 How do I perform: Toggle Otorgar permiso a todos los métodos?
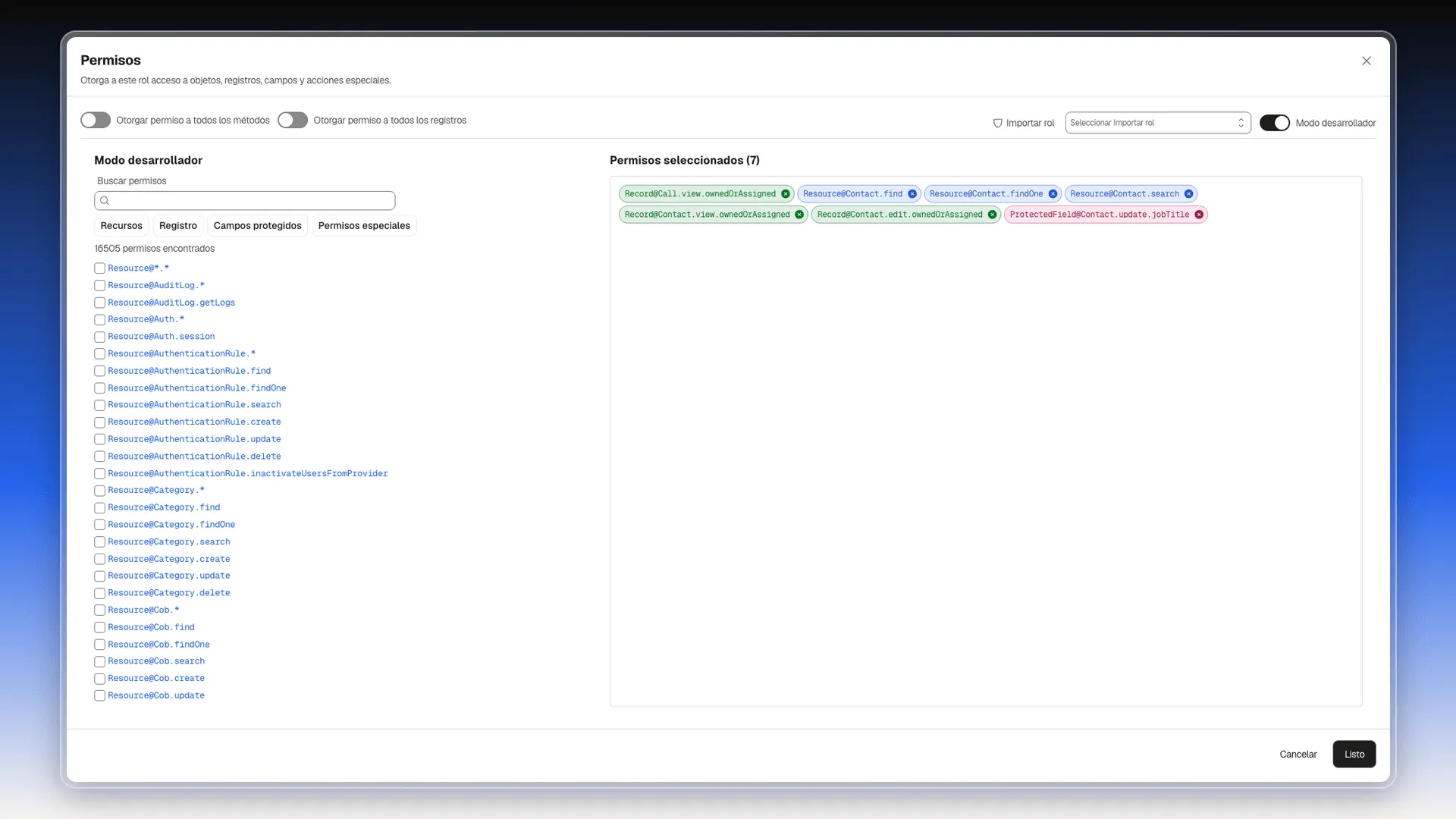pos(96,121)
